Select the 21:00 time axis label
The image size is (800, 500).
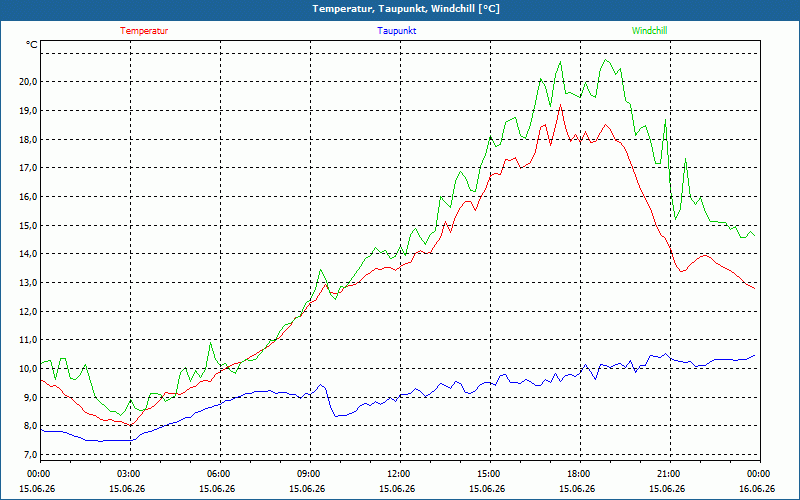[669, 474]
